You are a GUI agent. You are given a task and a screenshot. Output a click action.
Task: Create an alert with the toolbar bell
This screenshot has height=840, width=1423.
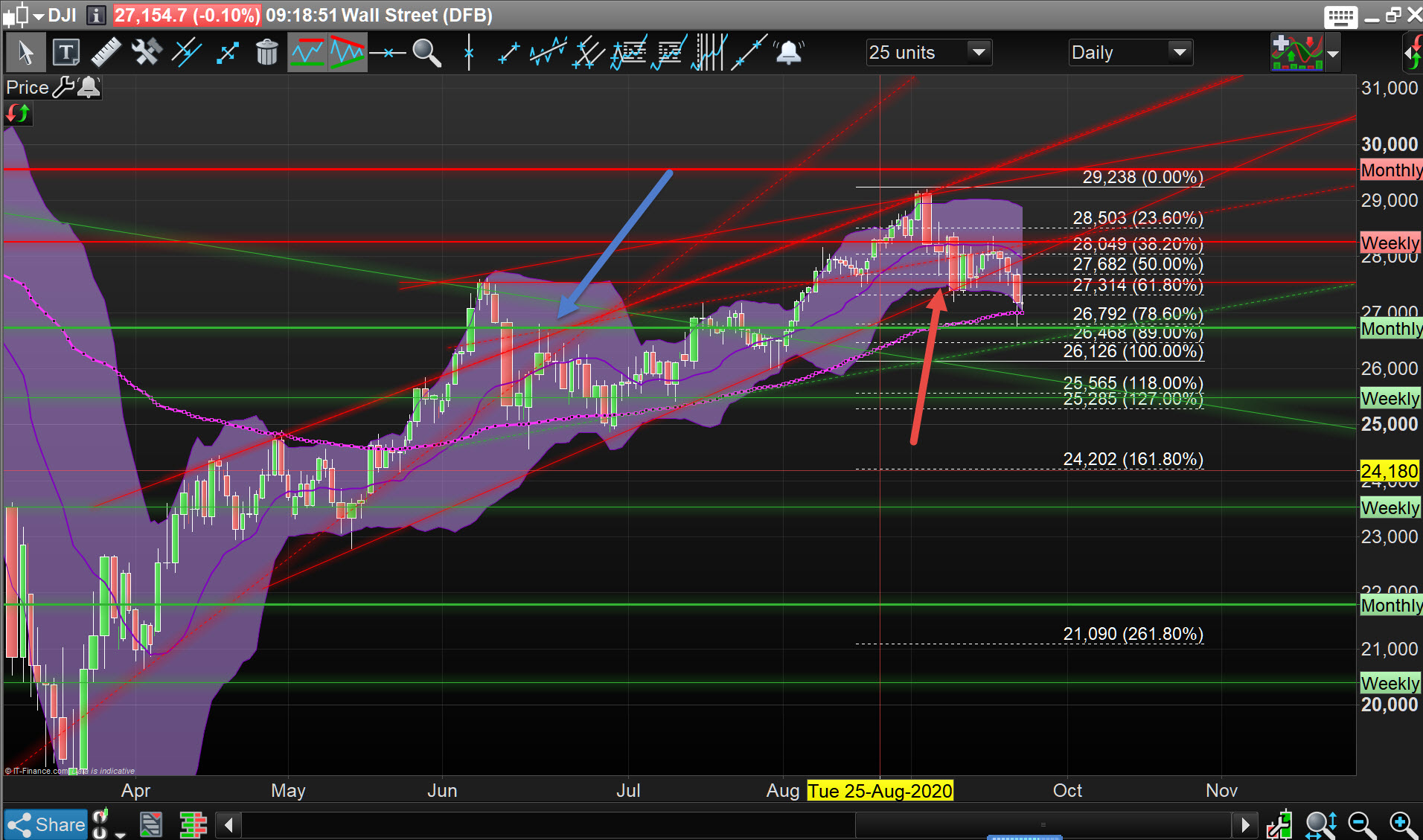[789, 53]
